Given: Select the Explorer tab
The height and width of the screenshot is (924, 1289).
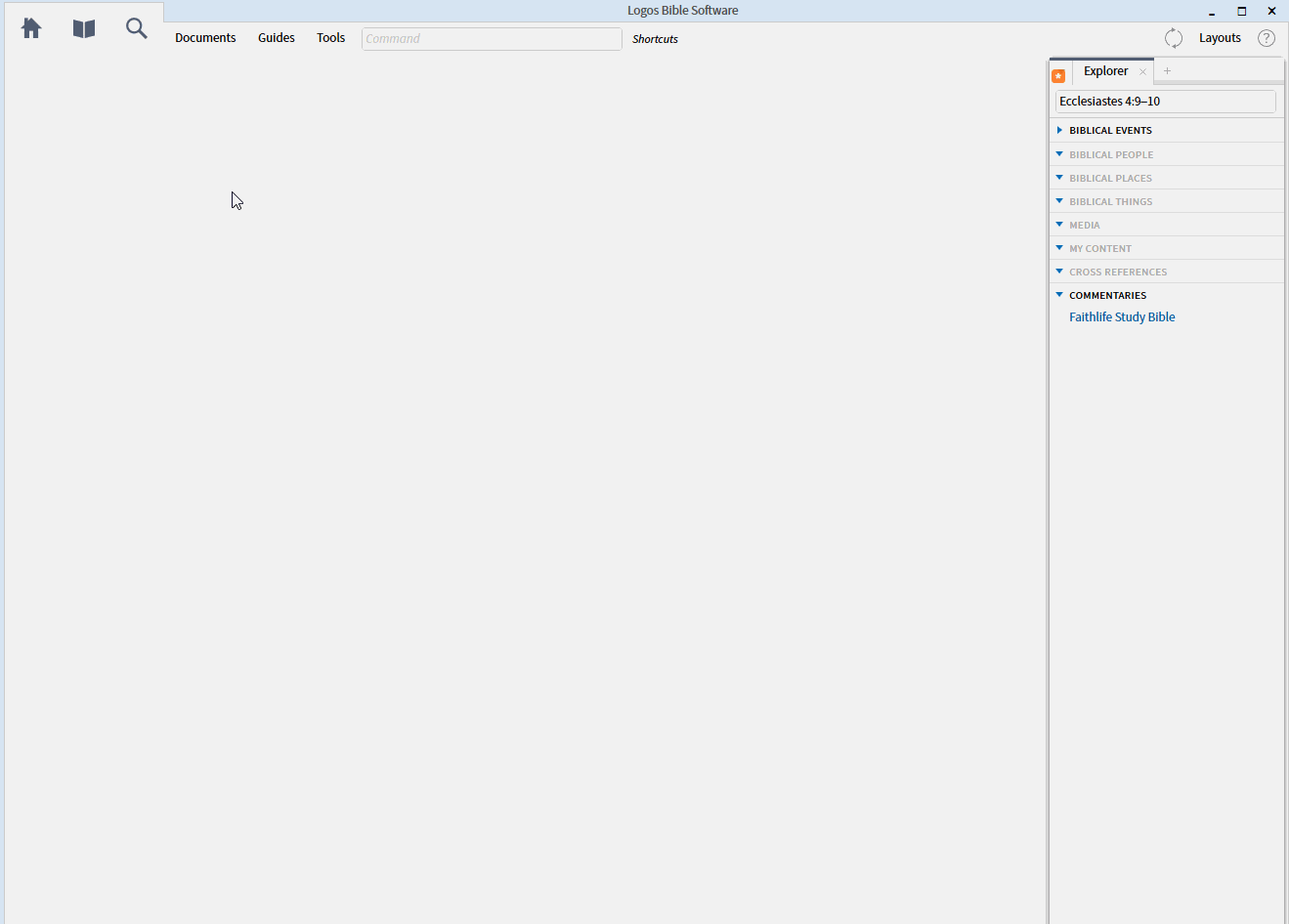Looking at the screenshot, I should 1105,71.
